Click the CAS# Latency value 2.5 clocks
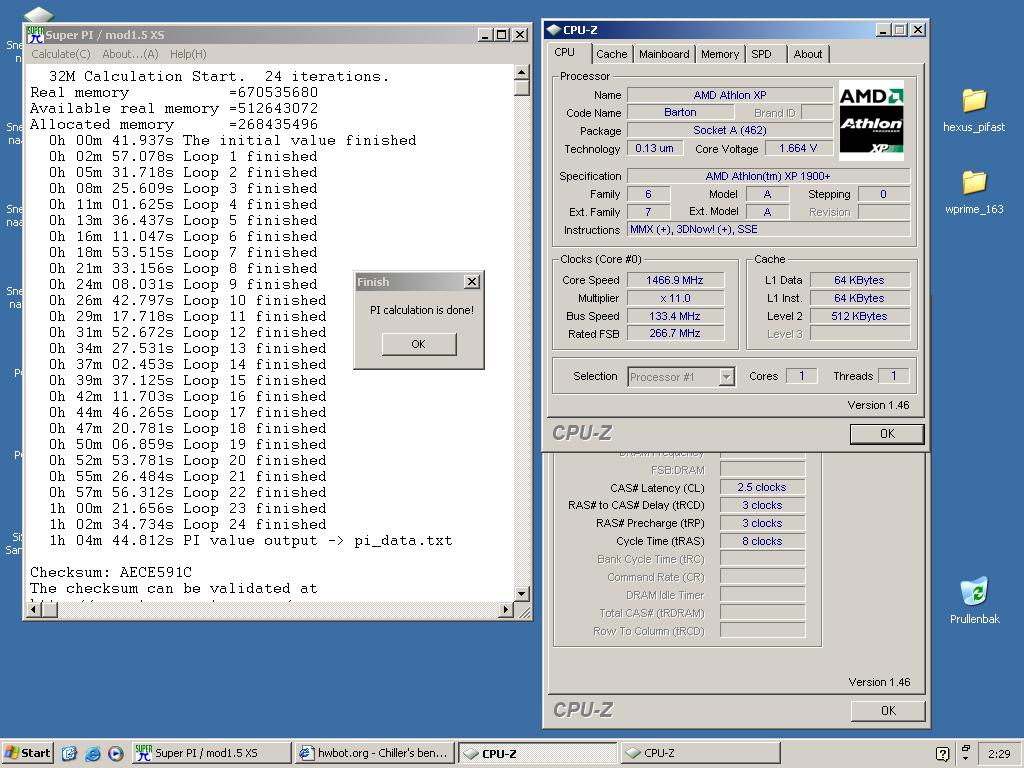1024x768 pixels. tap(762, 487)
